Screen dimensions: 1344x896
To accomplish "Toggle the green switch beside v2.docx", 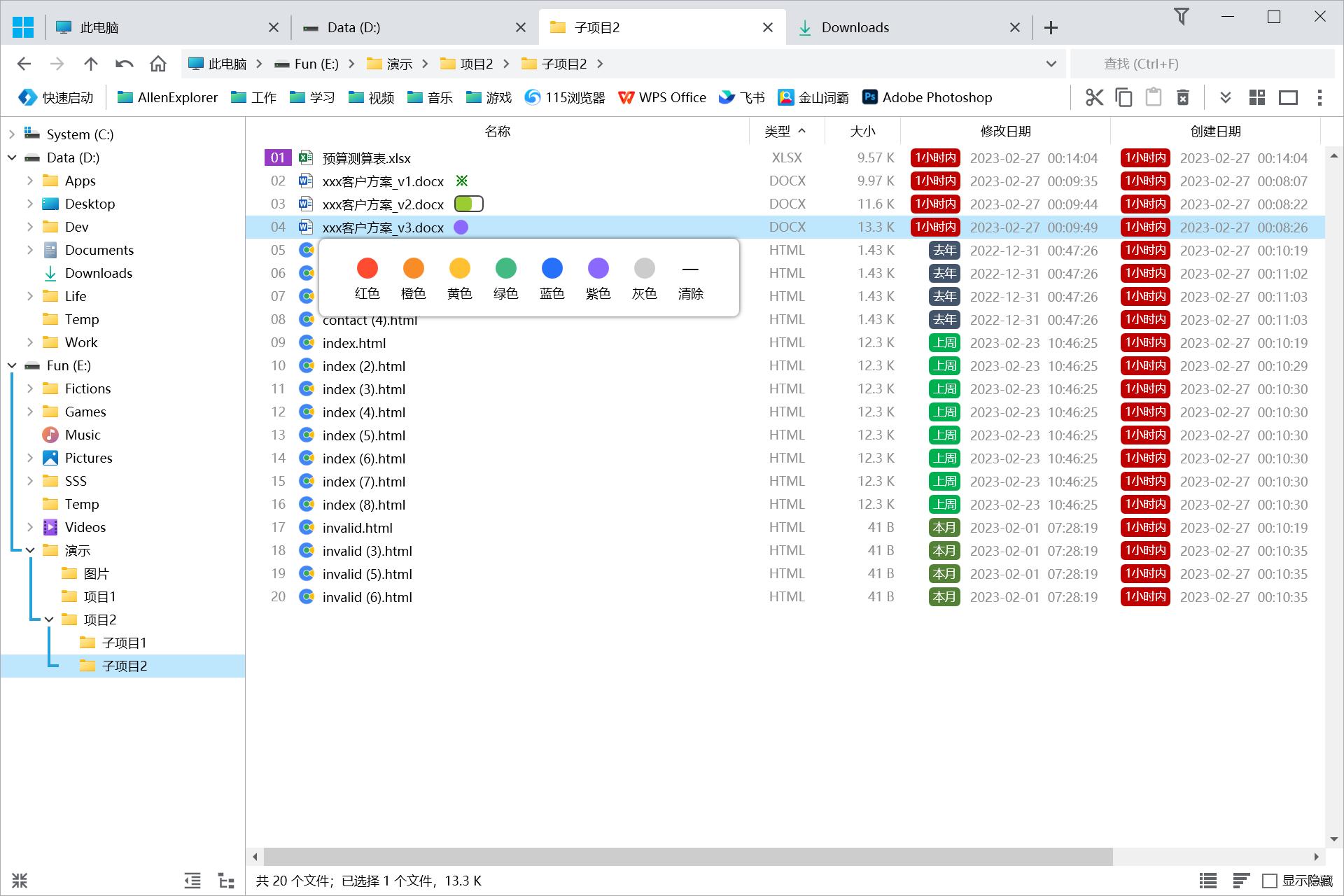I will 468,204.
